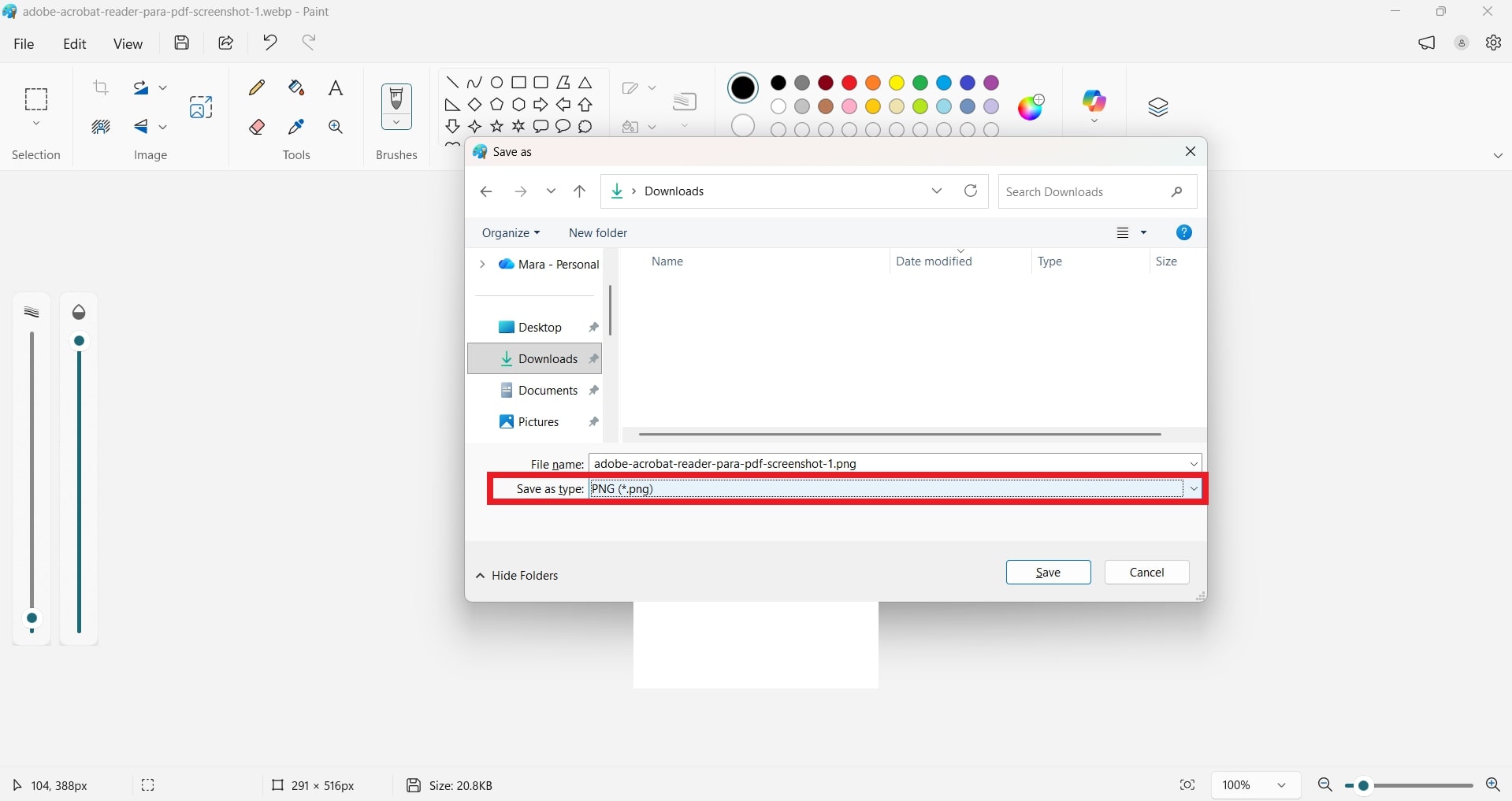Click the File name input field
The width and height of the screenshot is (1512, 801).
coord(887,464)
